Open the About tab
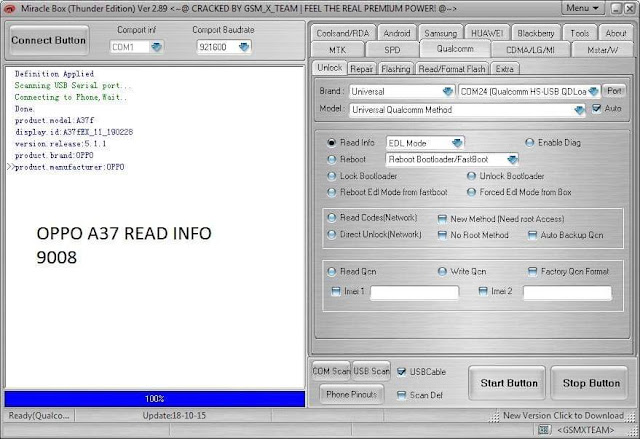 [x=616, y=33]
